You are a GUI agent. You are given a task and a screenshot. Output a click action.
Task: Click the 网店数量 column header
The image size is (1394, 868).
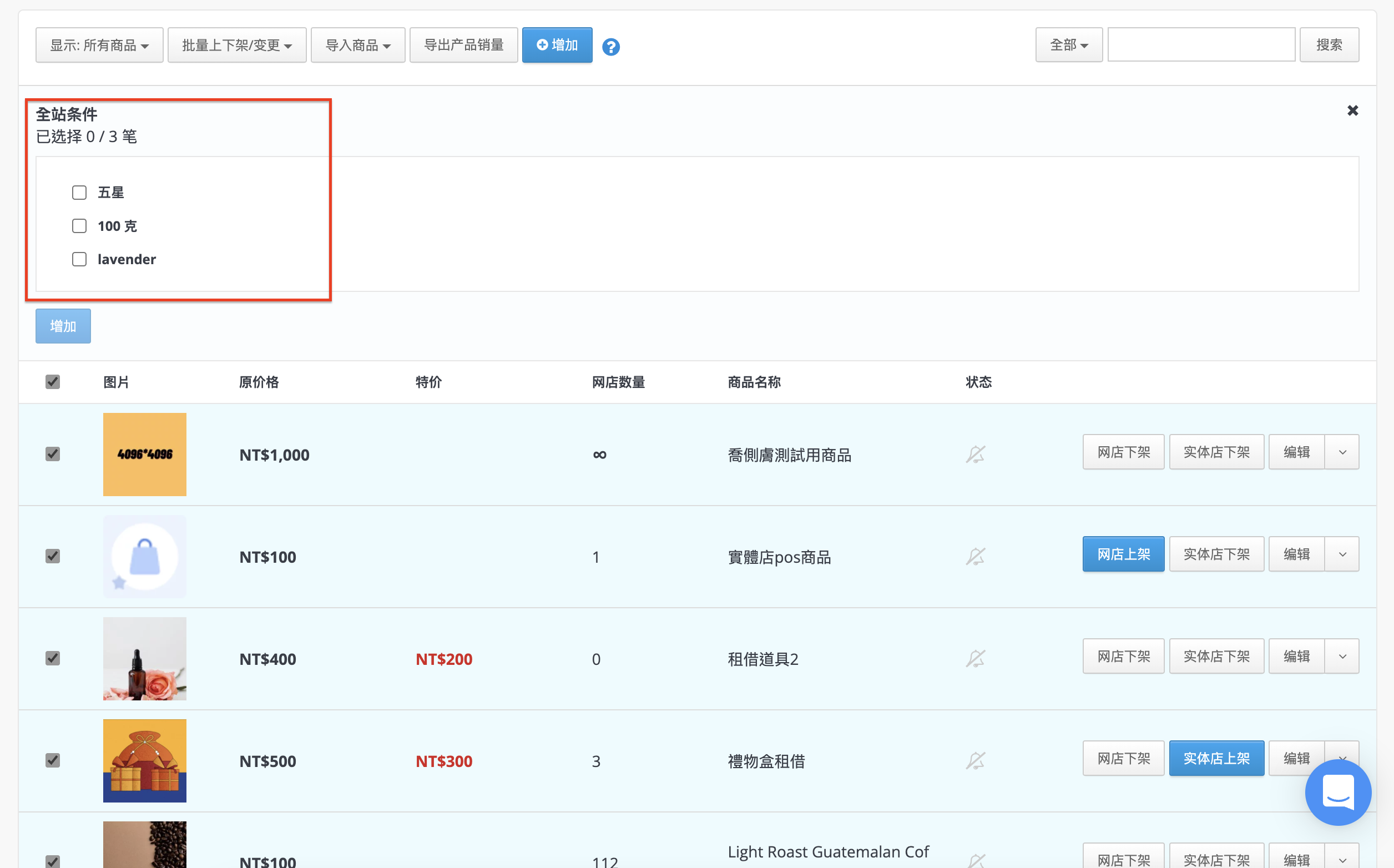click(618, 382)
